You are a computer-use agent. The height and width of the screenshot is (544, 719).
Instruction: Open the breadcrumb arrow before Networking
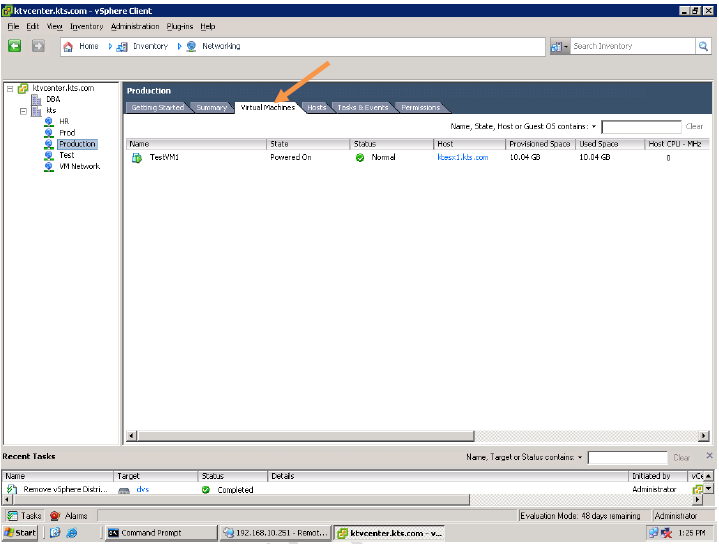(x=179, y=46)
